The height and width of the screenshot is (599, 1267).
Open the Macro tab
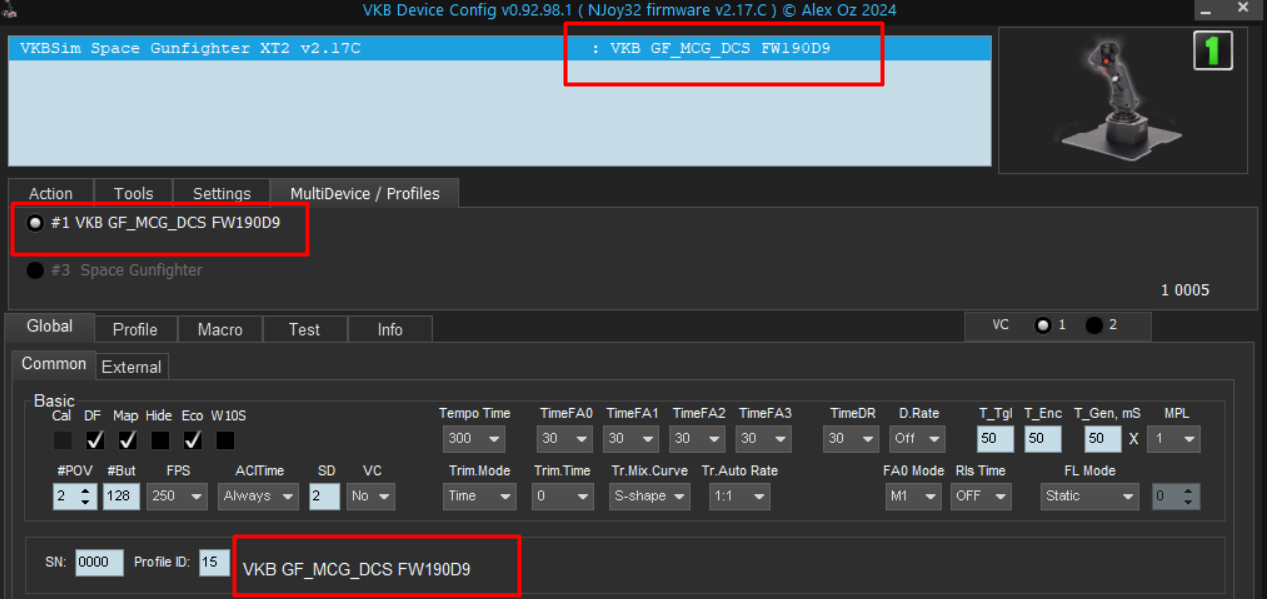point(220,329)
